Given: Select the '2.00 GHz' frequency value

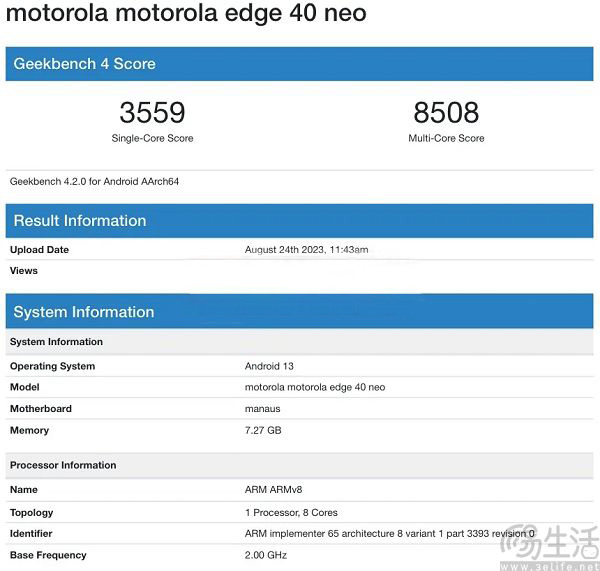Looking at the screenshot, I should point(266,555).
